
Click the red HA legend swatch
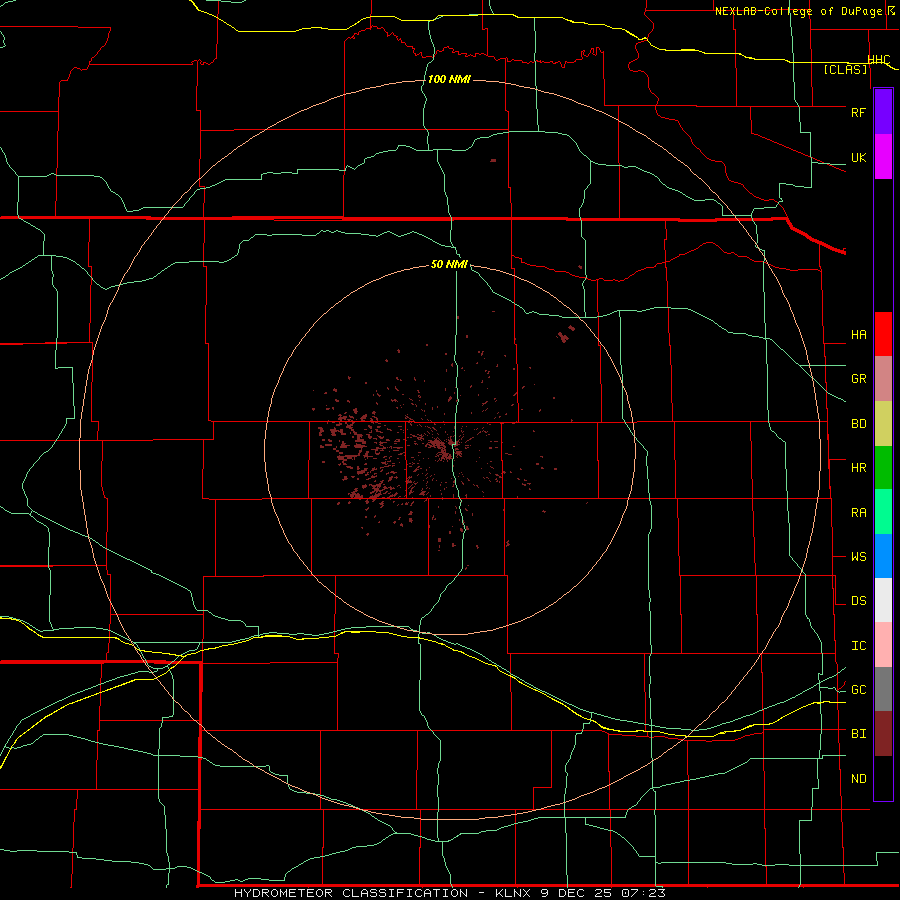click(x=883, y=334)
